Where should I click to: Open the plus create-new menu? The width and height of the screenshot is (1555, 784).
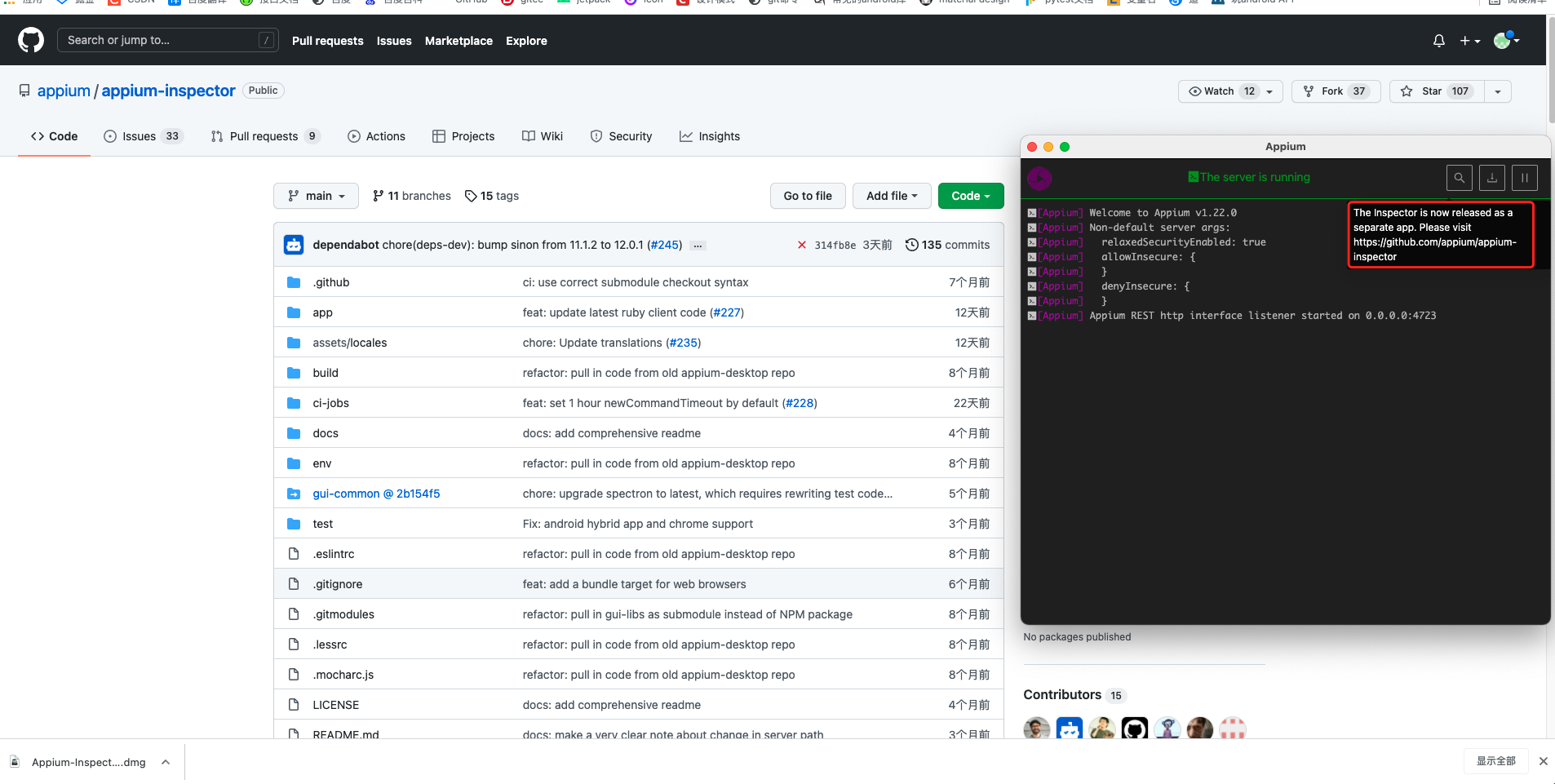(1470, 41)
